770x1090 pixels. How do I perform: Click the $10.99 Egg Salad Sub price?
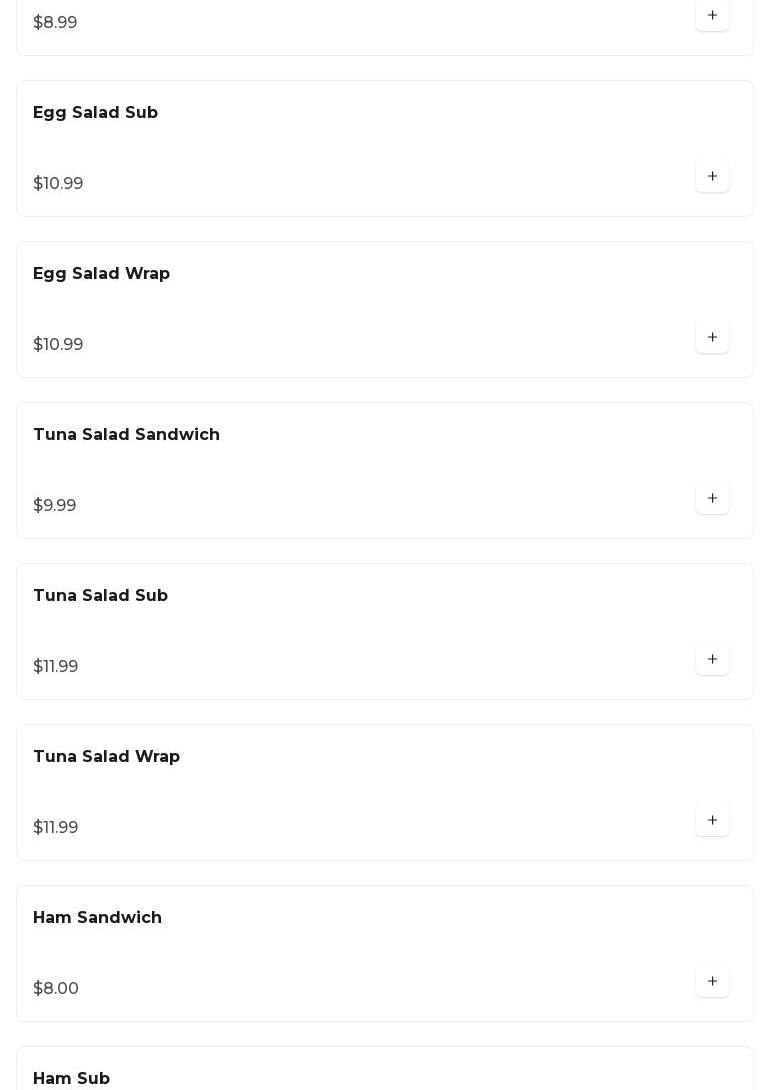pos(58,184)
